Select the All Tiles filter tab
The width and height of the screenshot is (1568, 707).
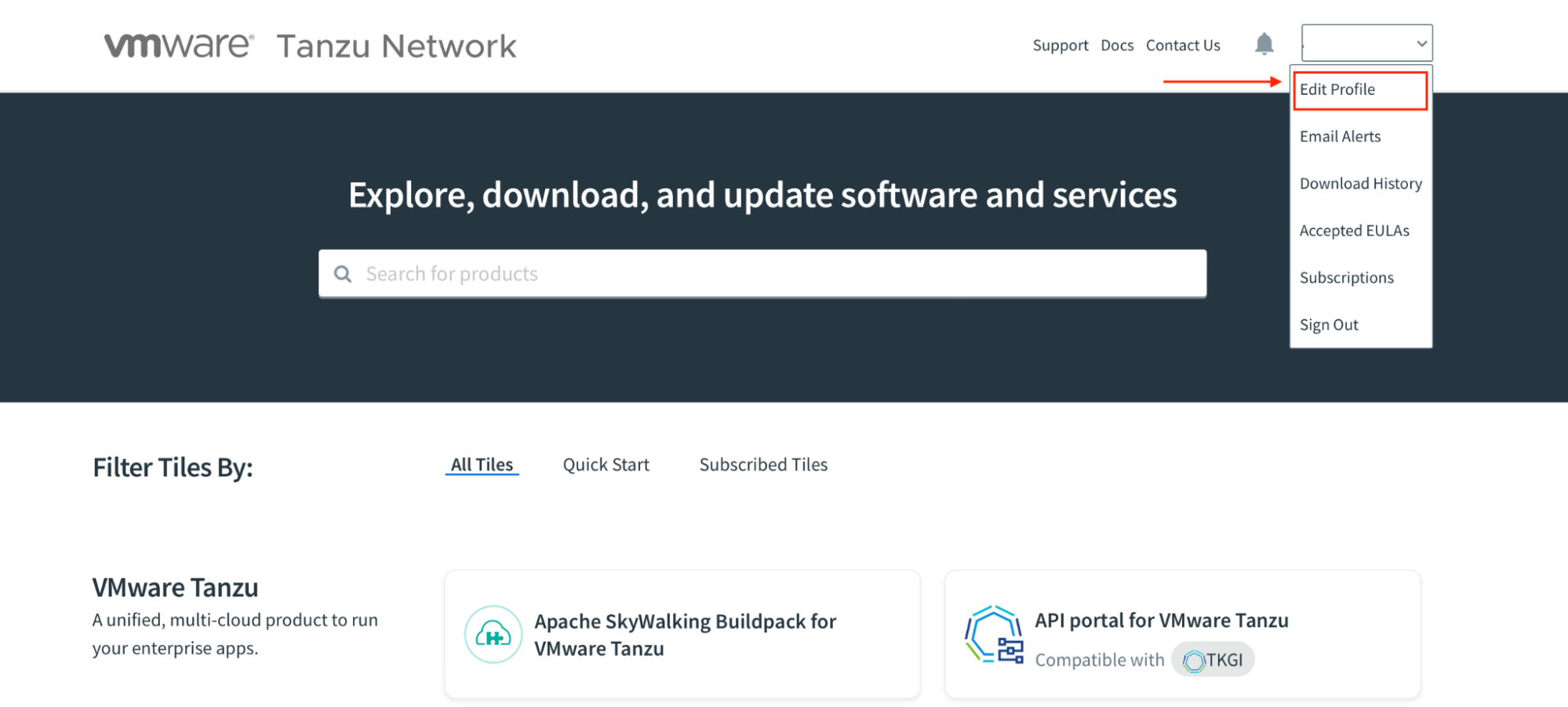(x=482, y=465)
